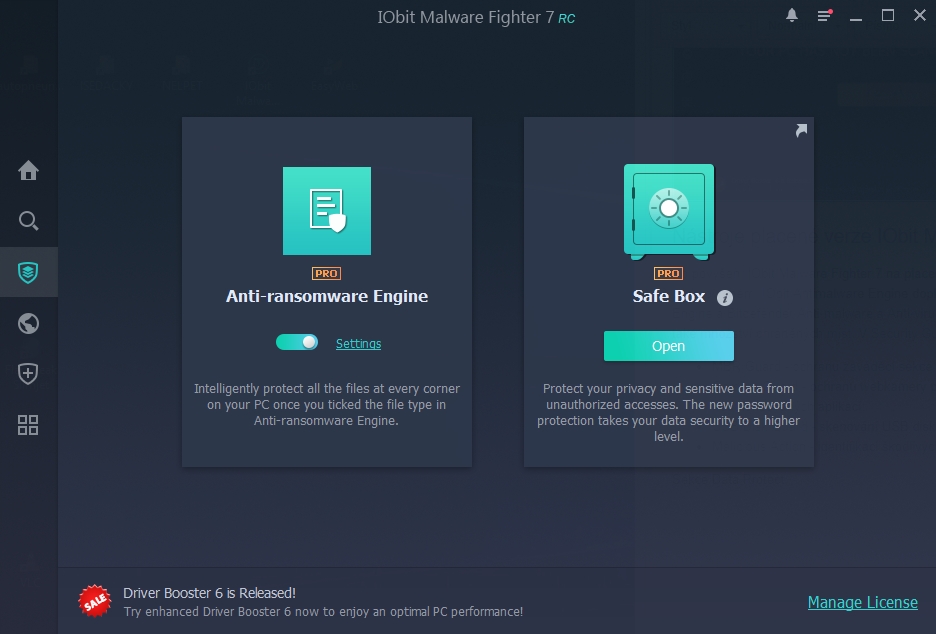This screenshot has width=936, height=634.
Task: Click PRO badge above Safe Box
Action: click(x=669, y=273)
